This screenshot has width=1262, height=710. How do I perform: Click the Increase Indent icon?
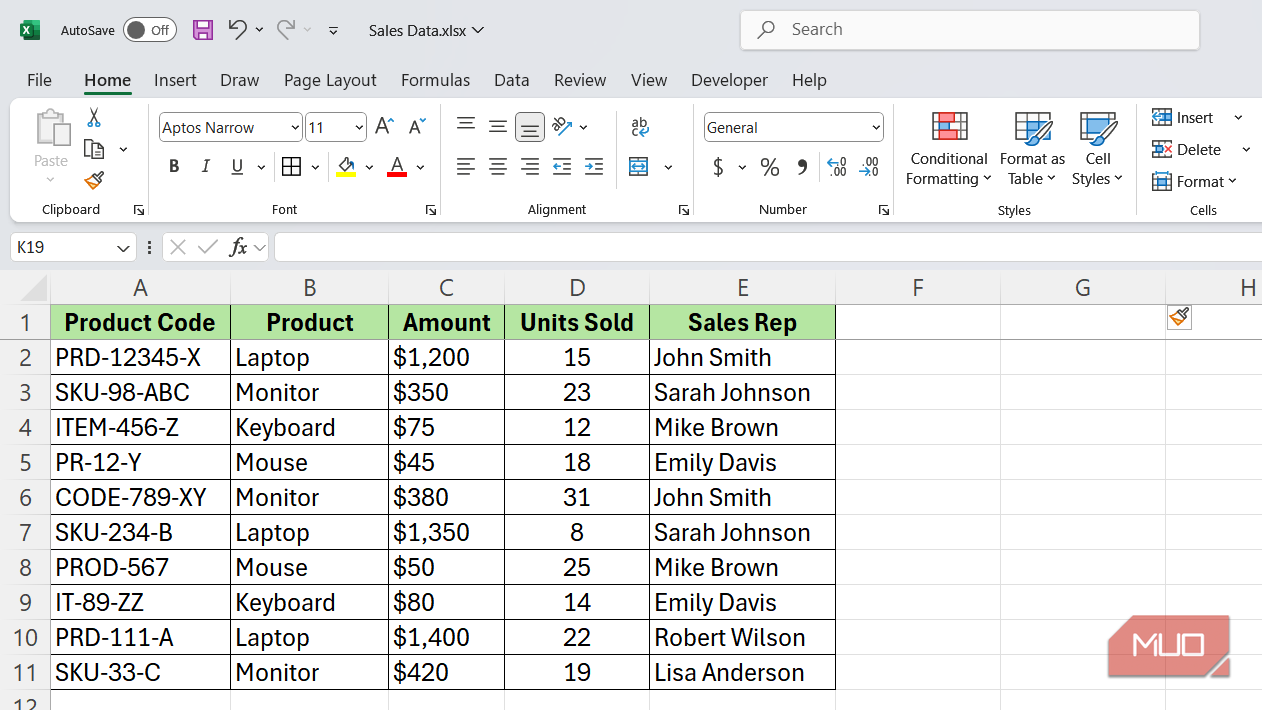click(594, 167)
